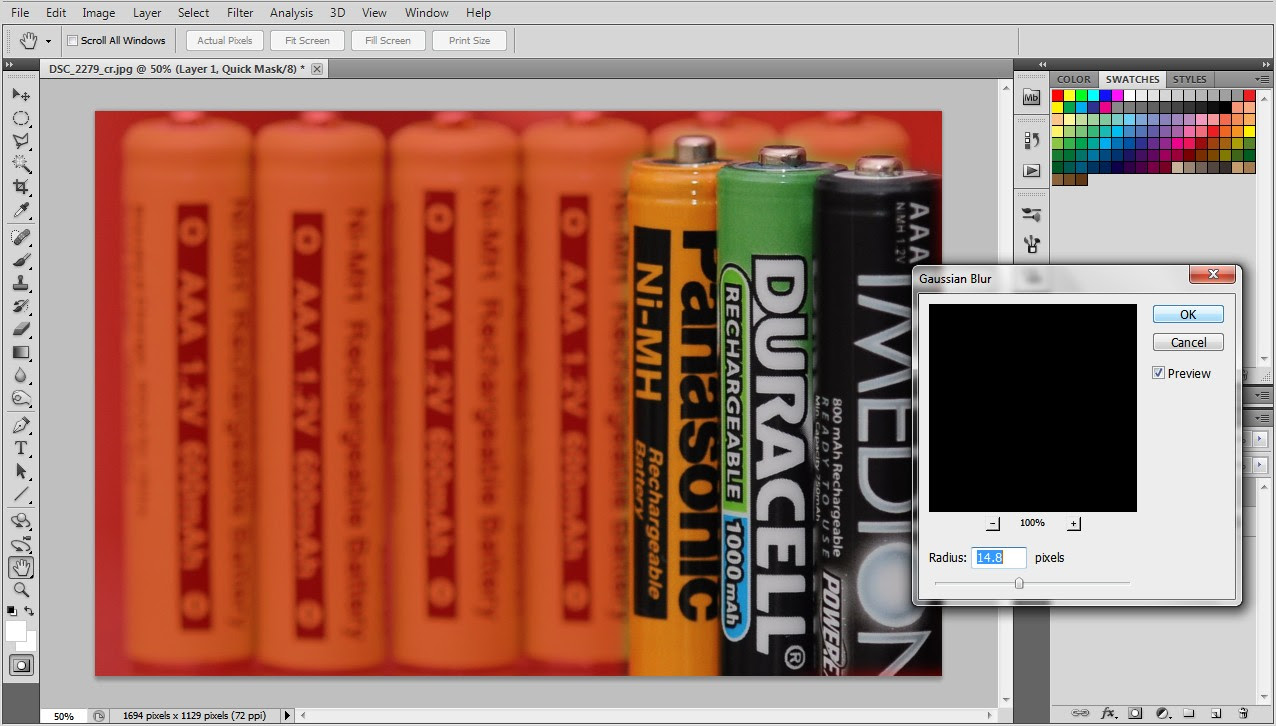Image resolution: width=1276 pixels, height=726 pixels.
Task: Switch to the Styles tab
Action: [1190, 79]
